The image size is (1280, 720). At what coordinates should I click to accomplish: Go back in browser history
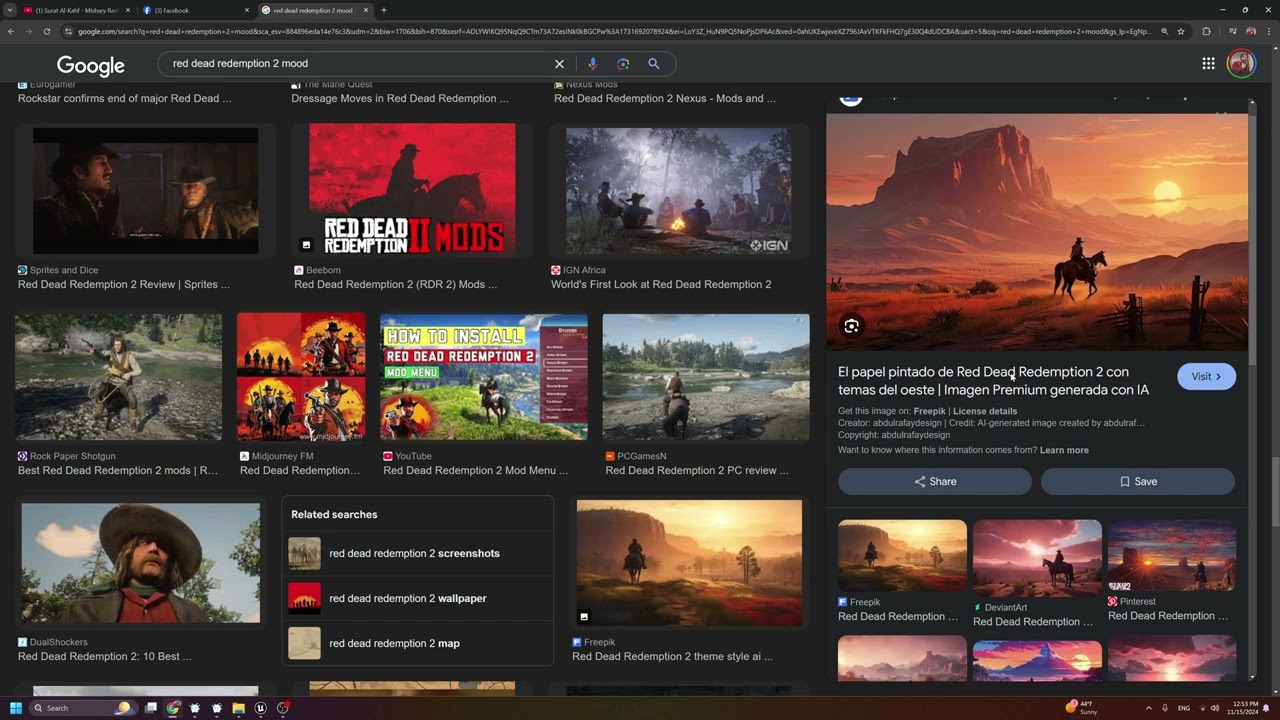click(x=11, y=31)
